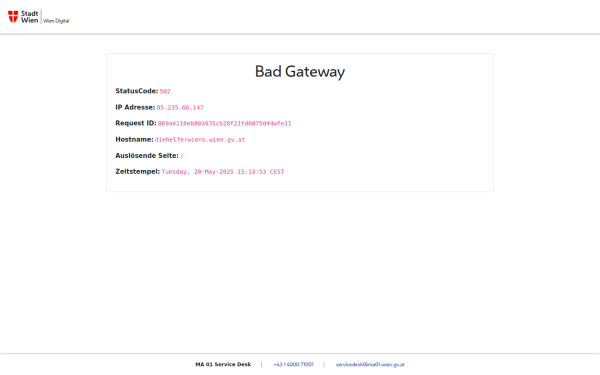Select the Request ID hash value
This screenshot has height=375, width=600.
coord(224,124)
